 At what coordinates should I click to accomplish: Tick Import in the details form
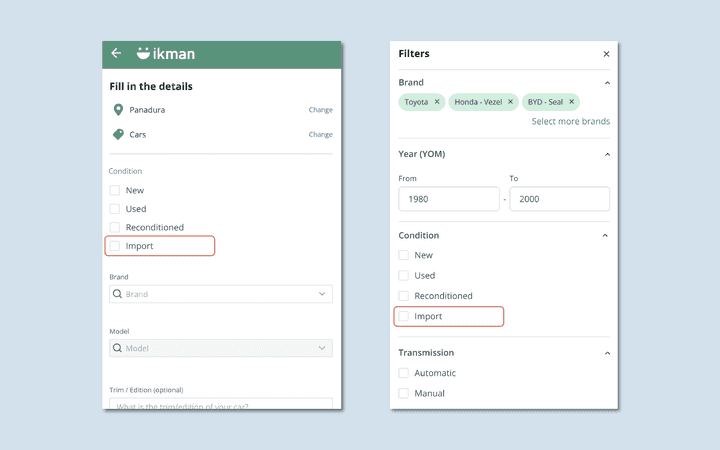[x=115, y=246]
